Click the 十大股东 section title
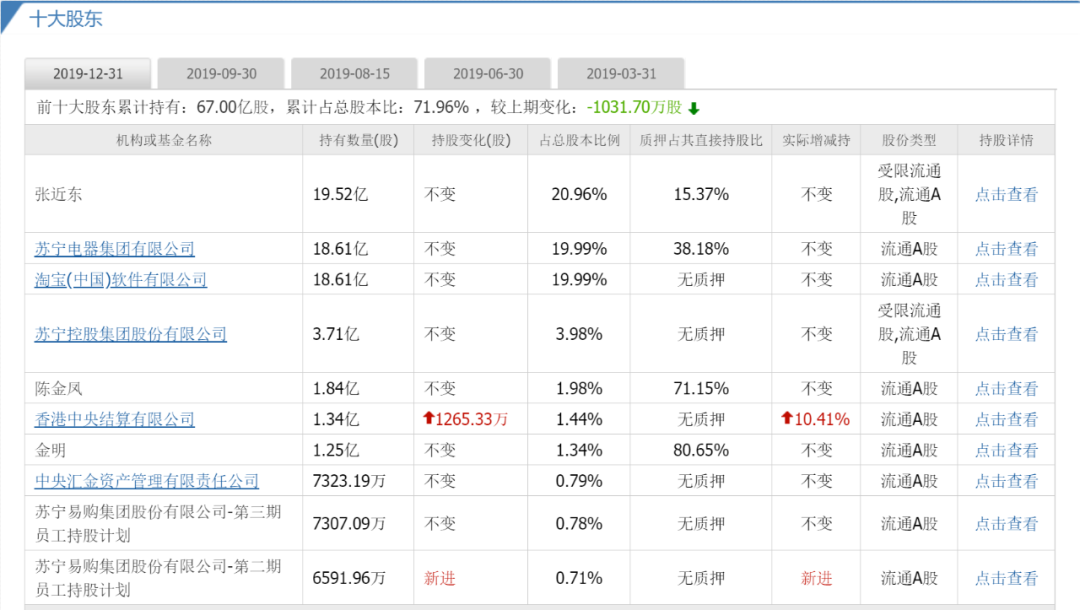 [x=66, y=19]
